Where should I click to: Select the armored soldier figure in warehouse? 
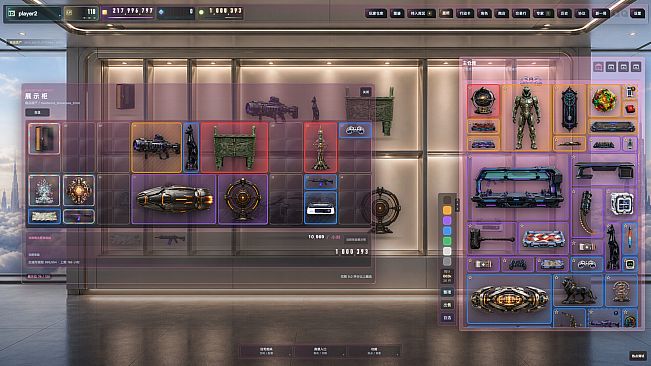pos(526,118)
